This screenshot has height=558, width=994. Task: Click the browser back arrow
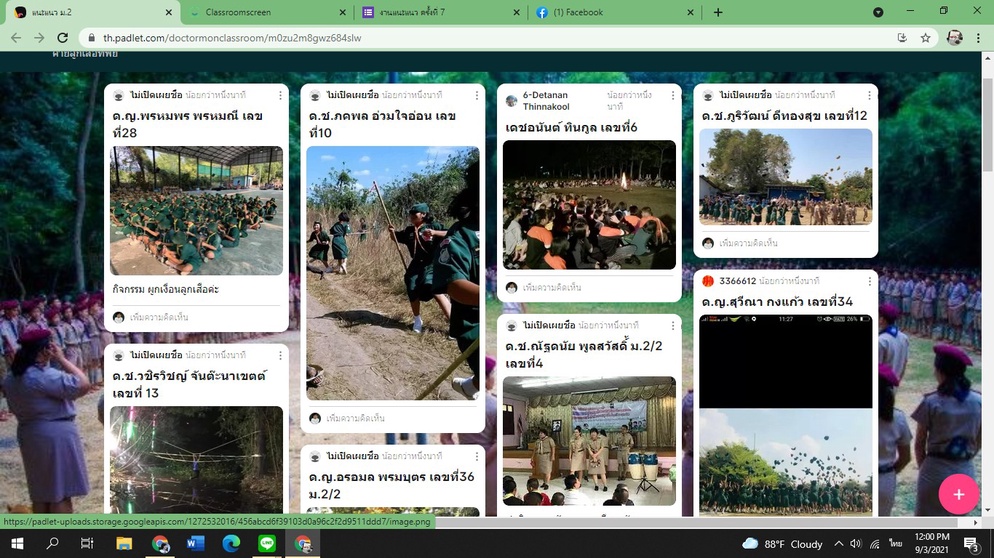pos(16,38)
